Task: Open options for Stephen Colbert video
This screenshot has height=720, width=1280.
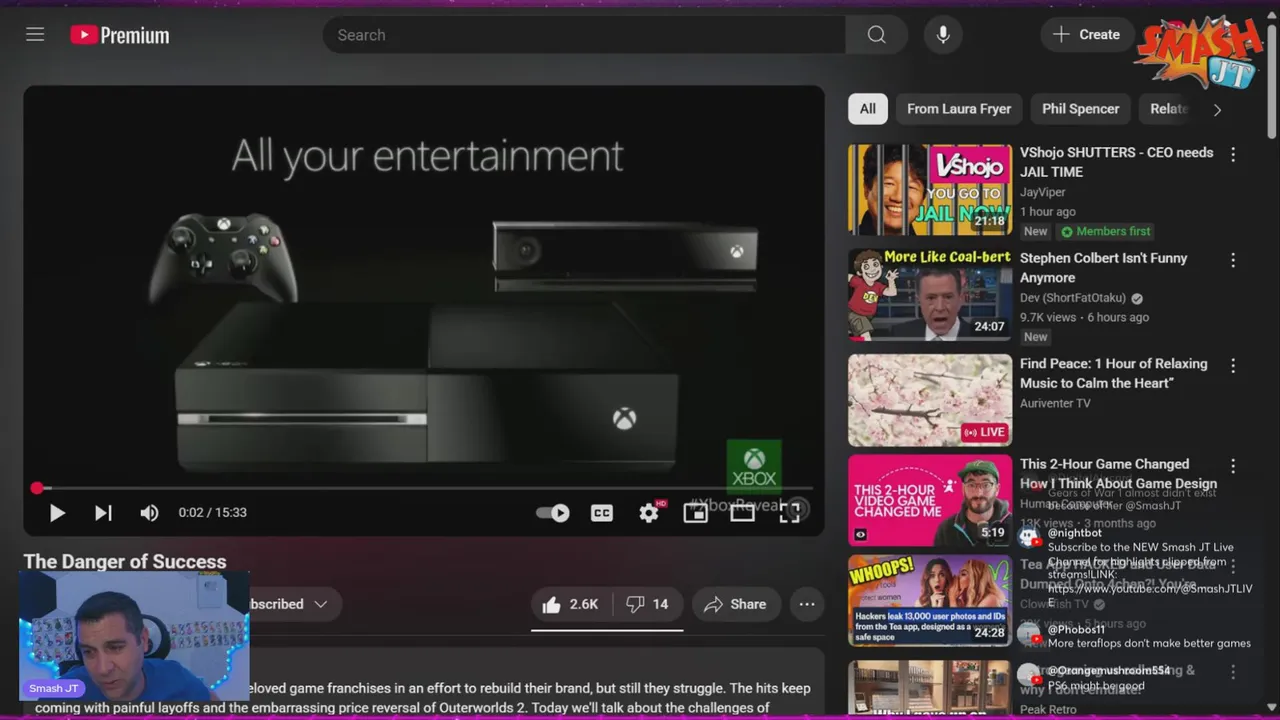Action: 1233,260
